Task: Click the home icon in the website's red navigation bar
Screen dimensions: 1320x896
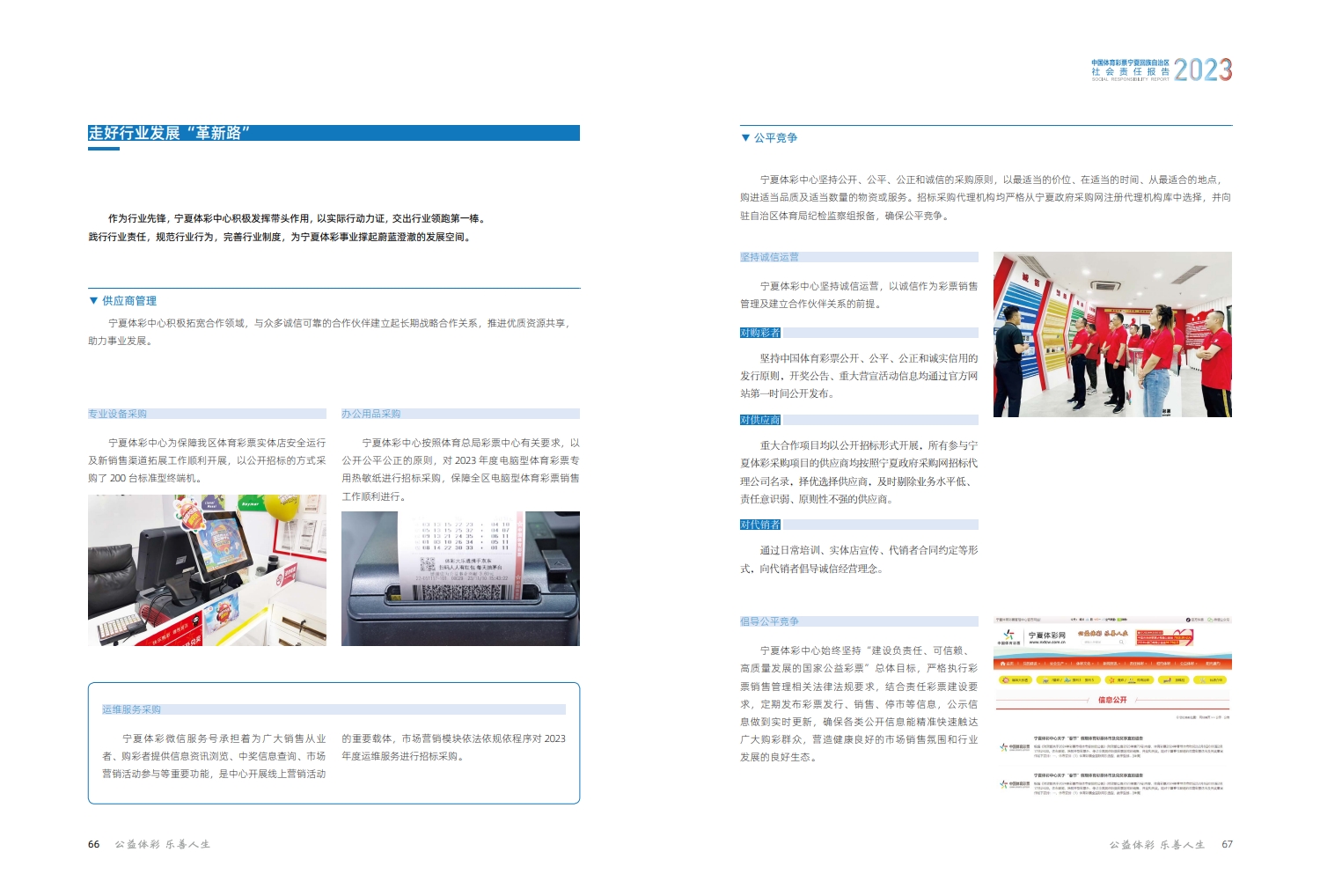Action: pyautogui.click(x=1002, y=664)
